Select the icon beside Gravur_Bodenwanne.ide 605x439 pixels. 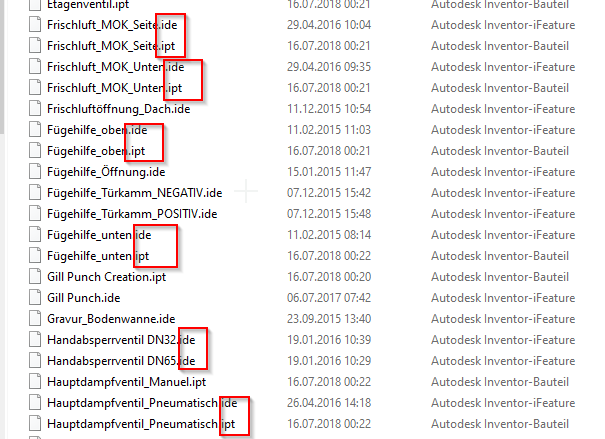click(x=35, y=319)
